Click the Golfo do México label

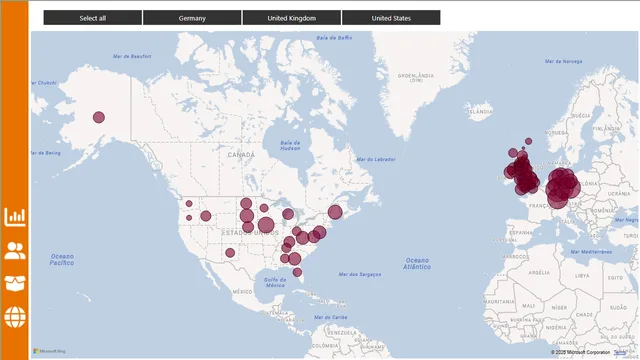tap(275, 282)
